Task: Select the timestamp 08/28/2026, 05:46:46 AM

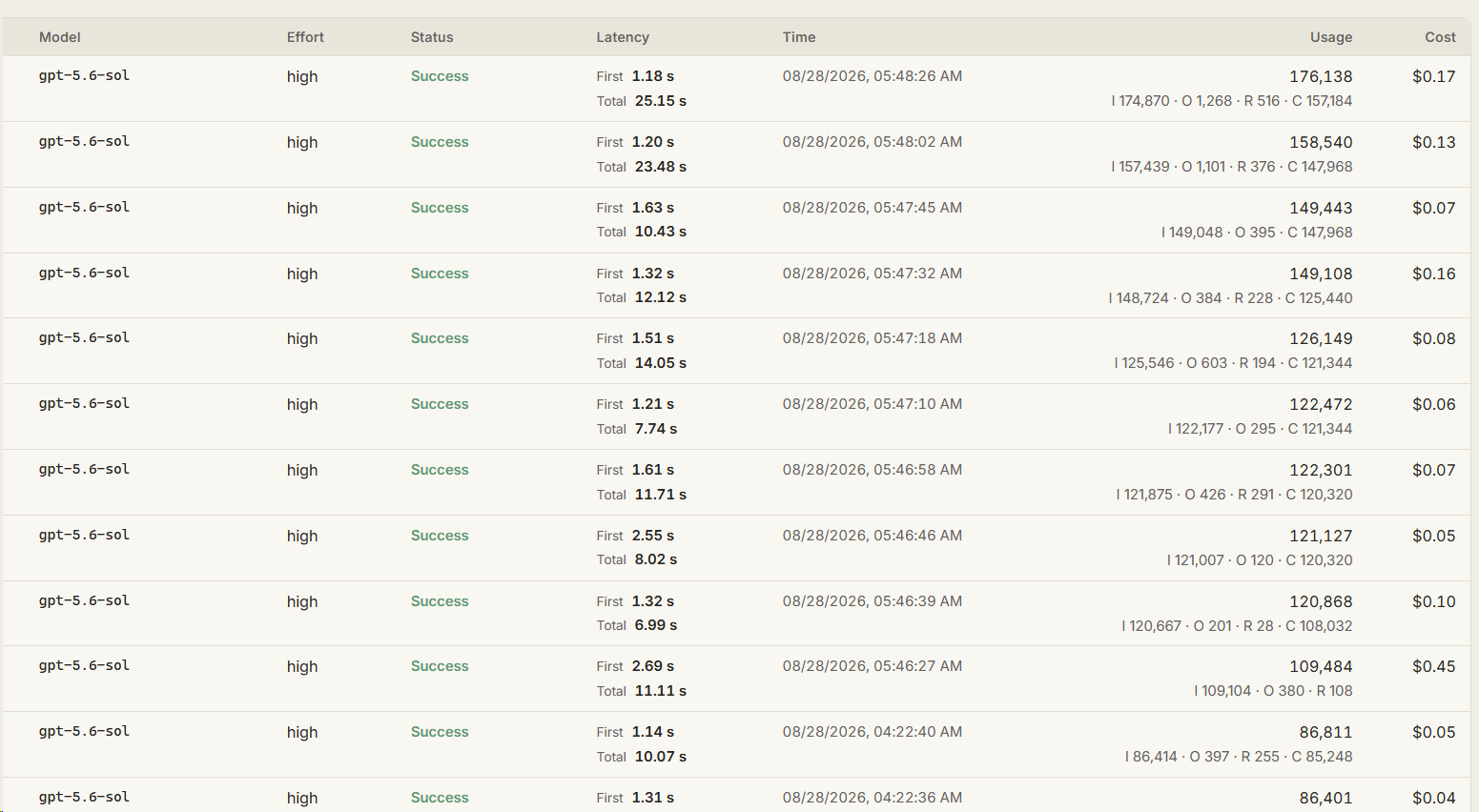Action: coord(873,536)
